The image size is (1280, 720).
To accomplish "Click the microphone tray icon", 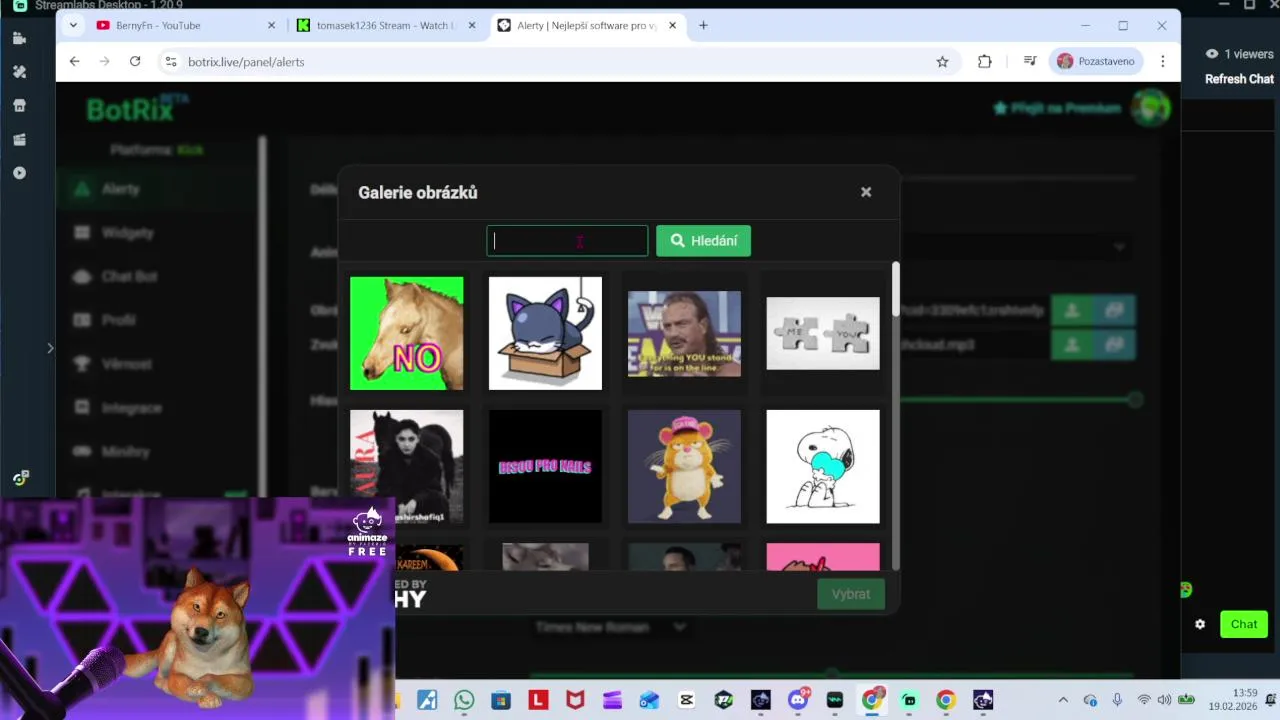I will click(1117, 700).
